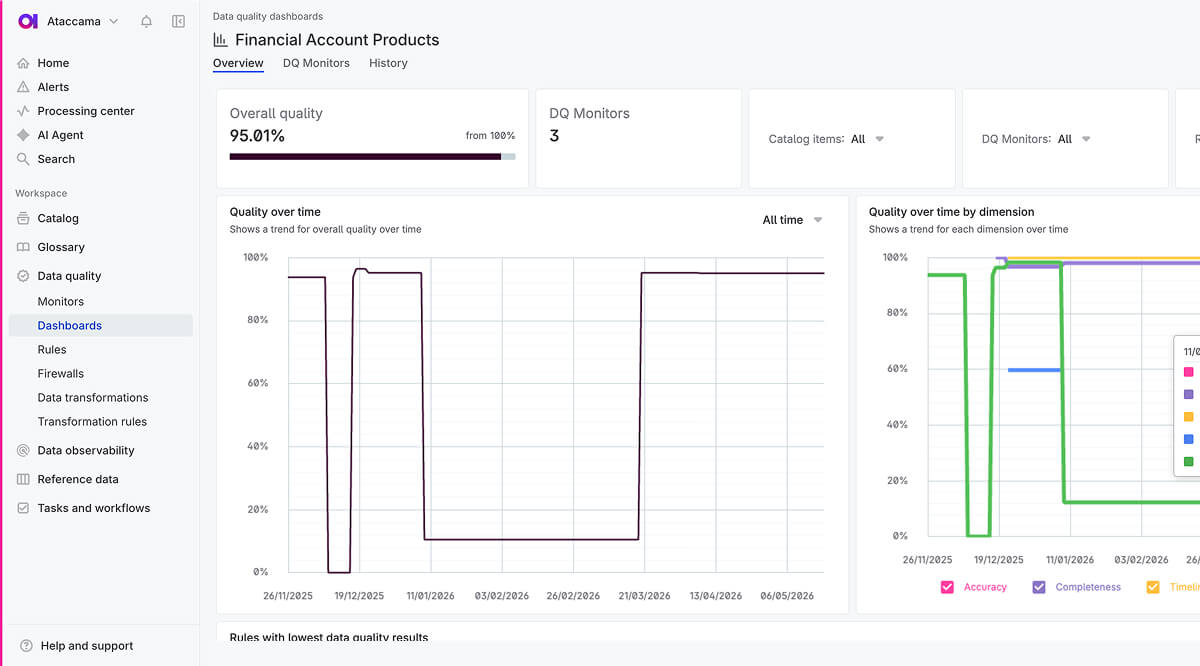Click Quality over time by dimension heading
The height and width of the screenshot is (666, 1200).
click(951, 212)
